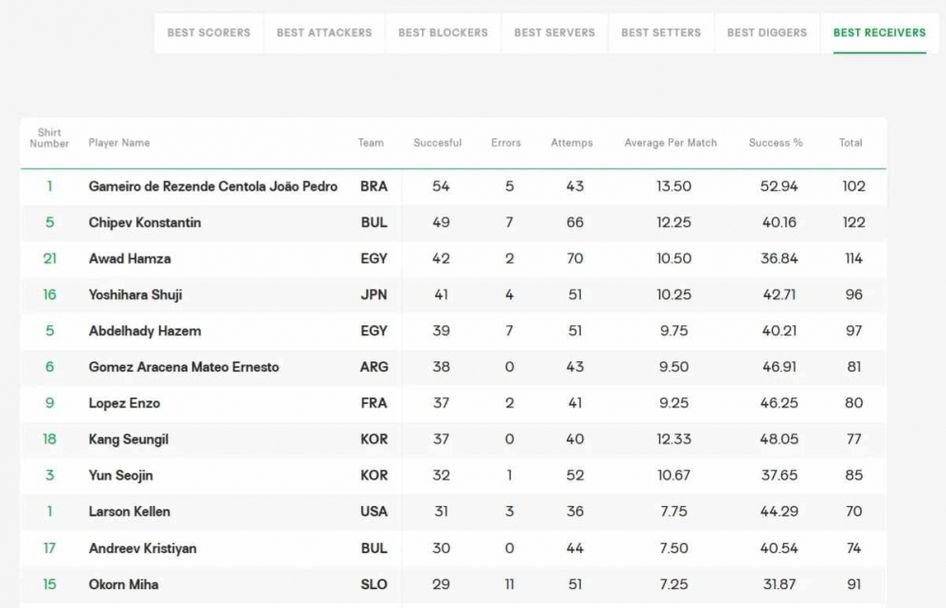This screenshot has width=946, height=608.
Task: Click the Succesful column header
Action: (x=437, y=143)
